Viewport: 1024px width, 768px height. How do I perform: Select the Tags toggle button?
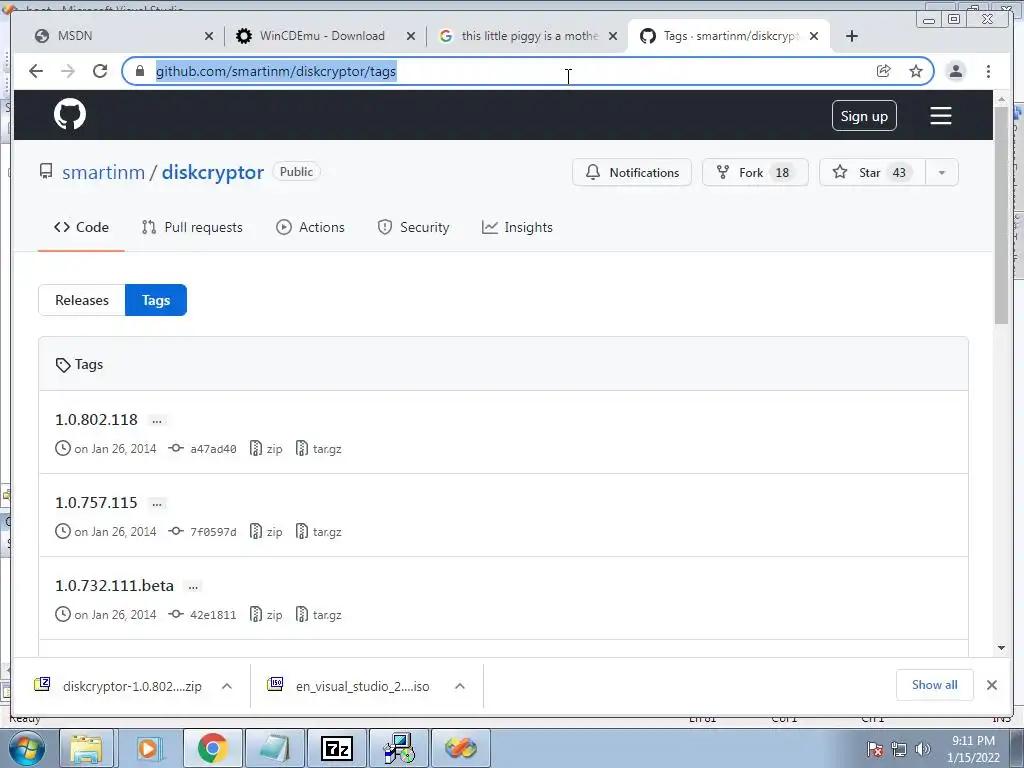(155, 300)
